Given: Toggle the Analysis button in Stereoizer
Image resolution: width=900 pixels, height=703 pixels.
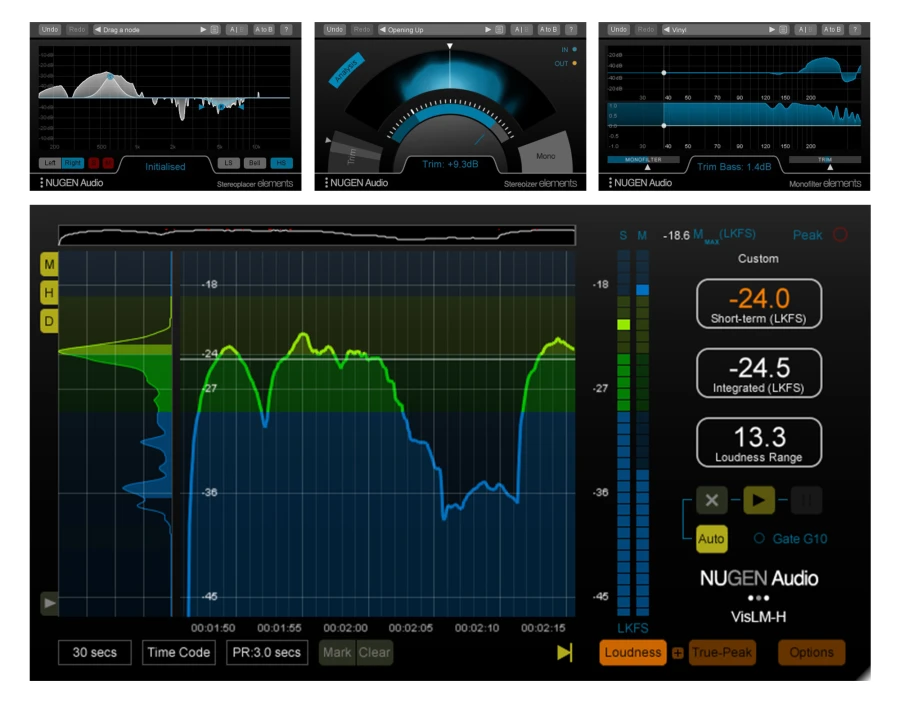Looking at the screenshot, I should pyautogui.click(x=347, y=71).
